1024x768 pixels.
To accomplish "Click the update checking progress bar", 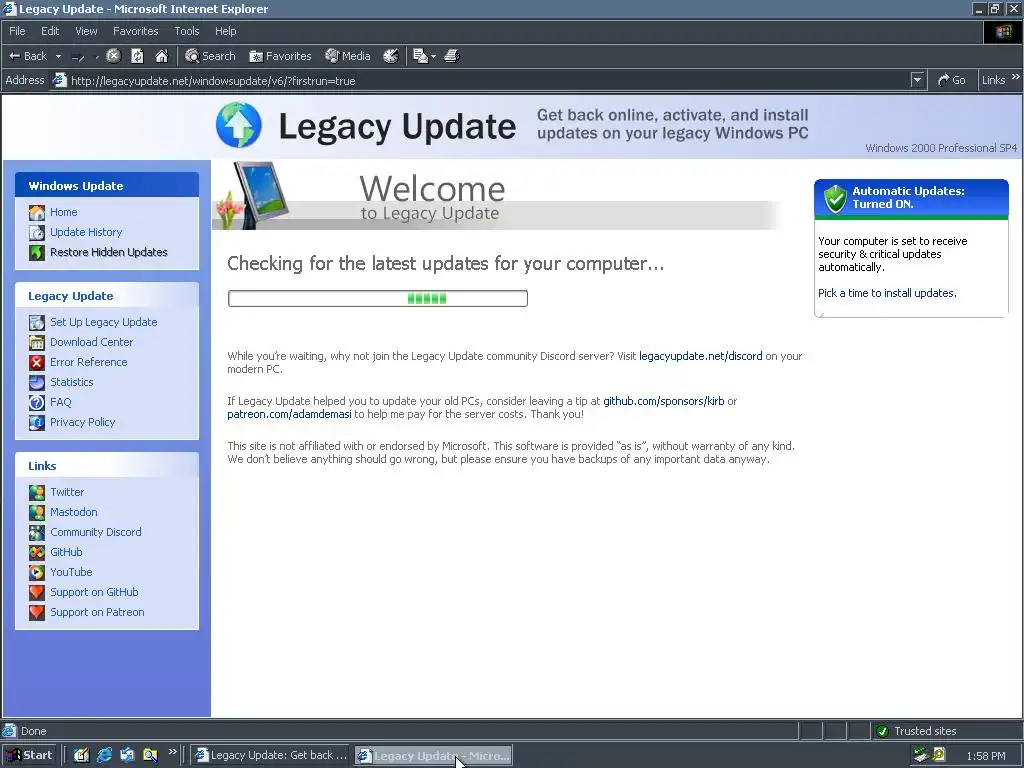I will pos(377,298).
